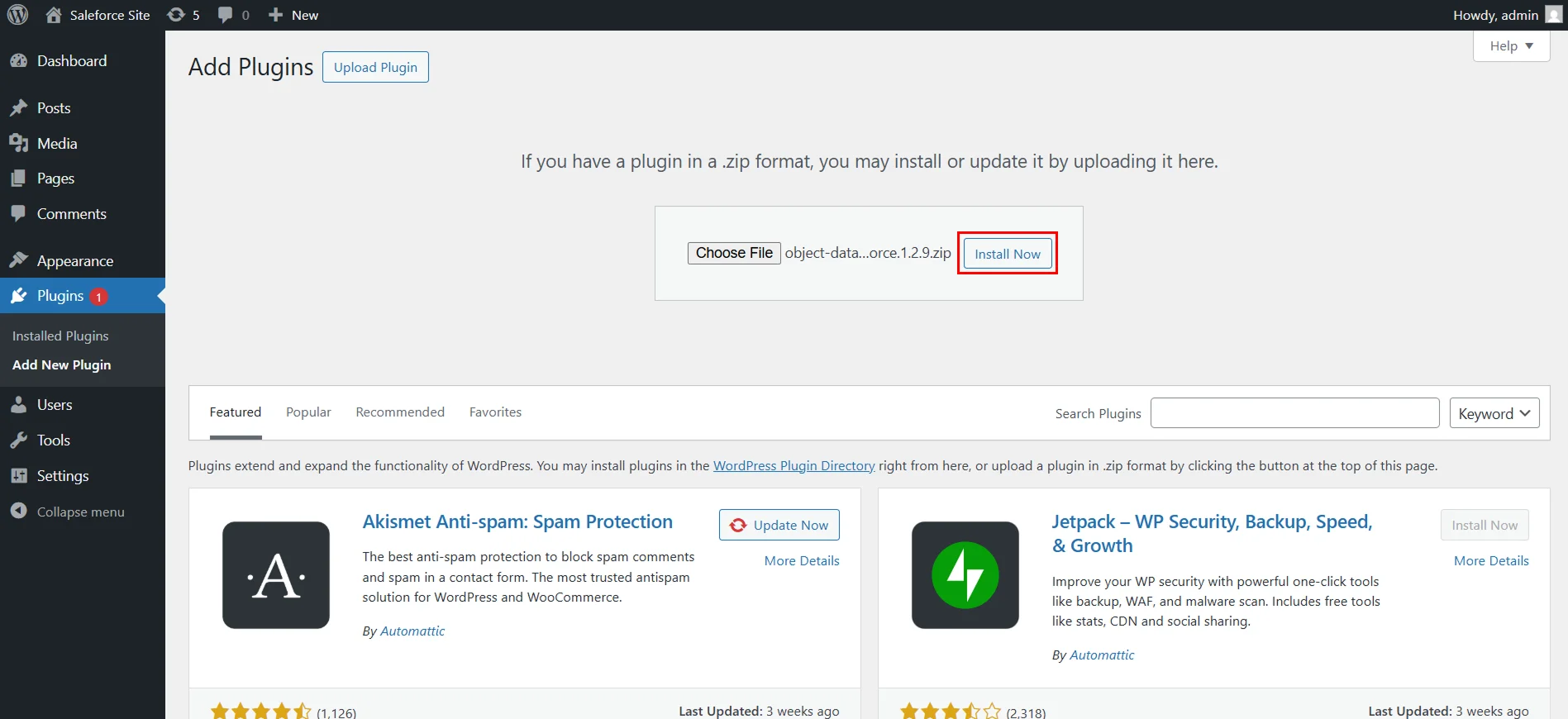
Task: Click the Comments sidebar bubble icon
Action: (18, 214)
